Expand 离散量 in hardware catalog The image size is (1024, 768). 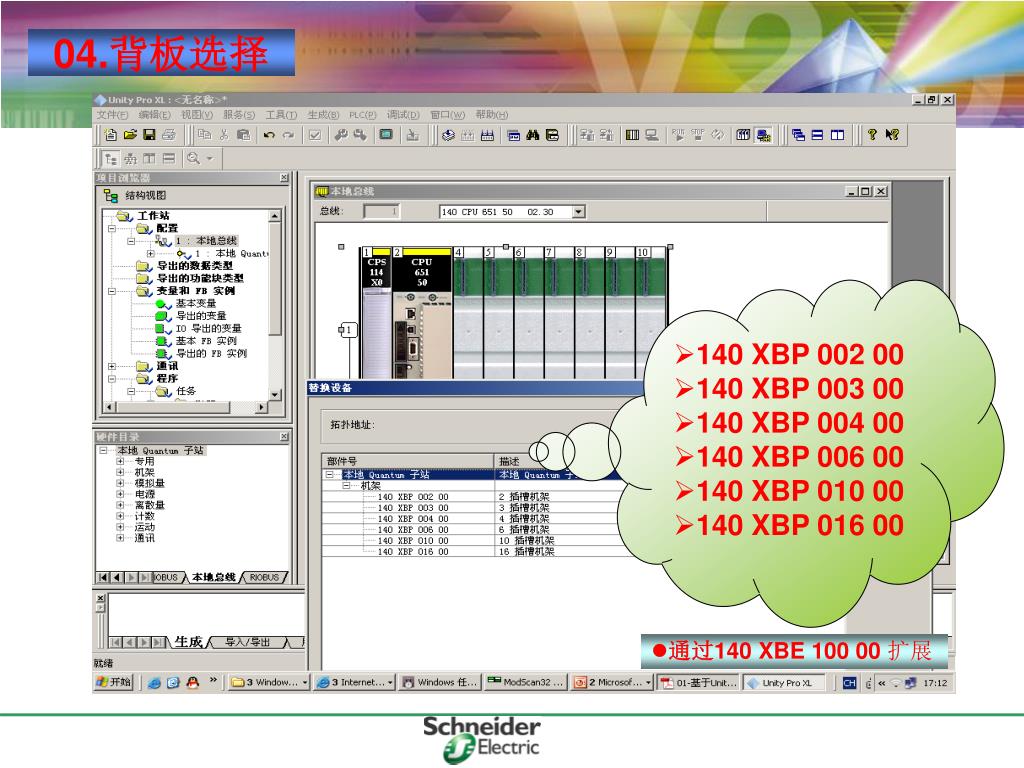(120, 505)
